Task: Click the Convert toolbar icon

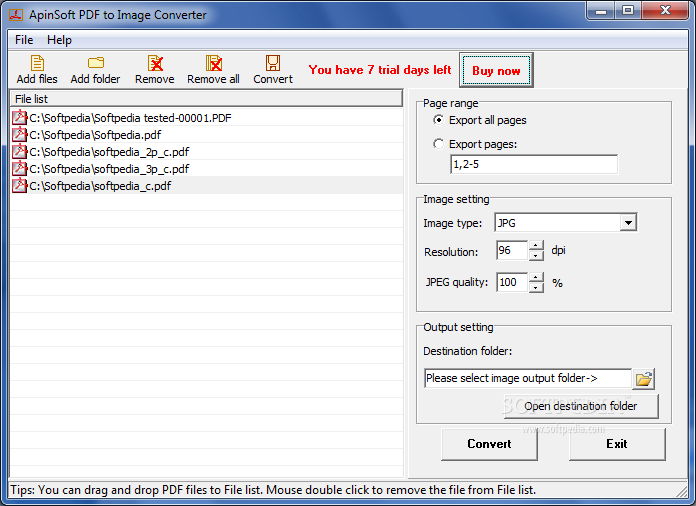Action: point(273,63)
